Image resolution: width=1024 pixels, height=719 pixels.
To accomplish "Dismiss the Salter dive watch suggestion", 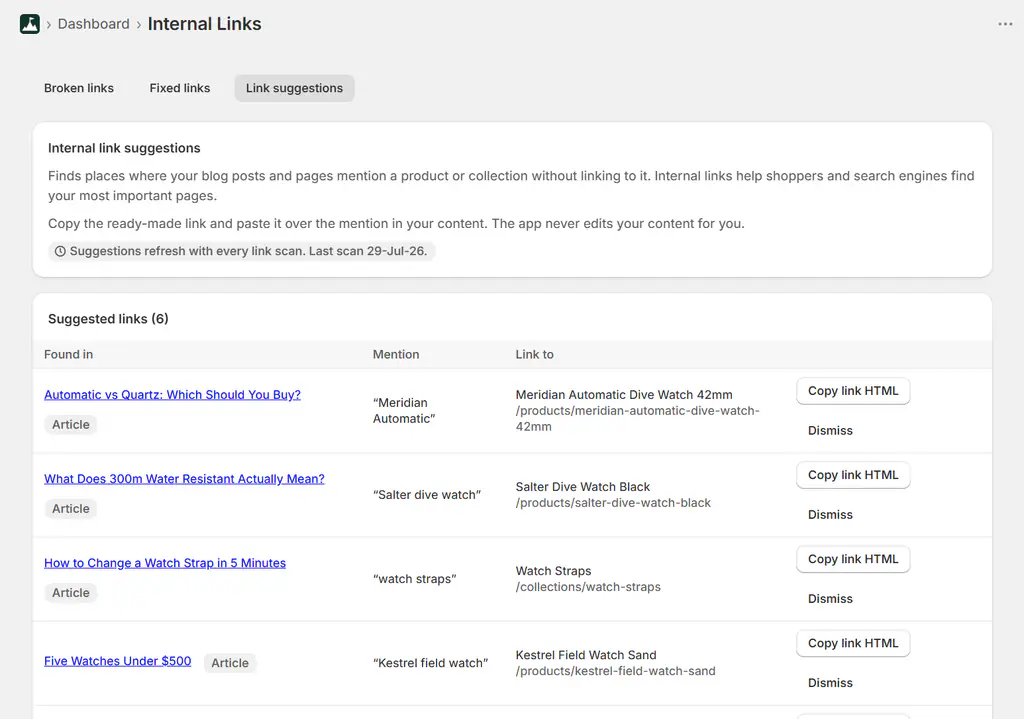I will click(830, 515).
